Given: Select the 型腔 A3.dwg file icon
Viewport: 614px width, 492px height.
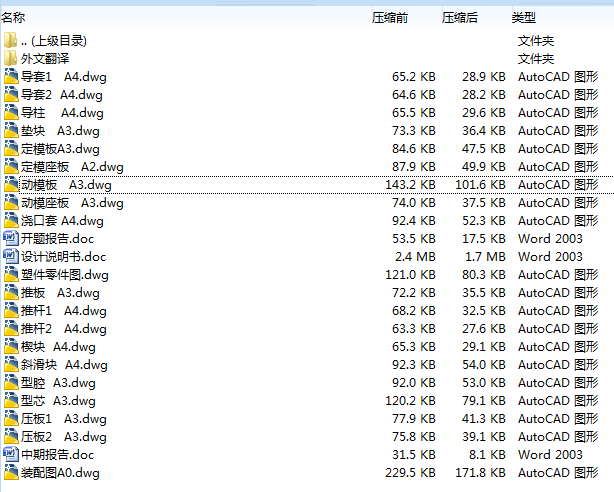Looking at the screenshot, I should coord(11,383).
